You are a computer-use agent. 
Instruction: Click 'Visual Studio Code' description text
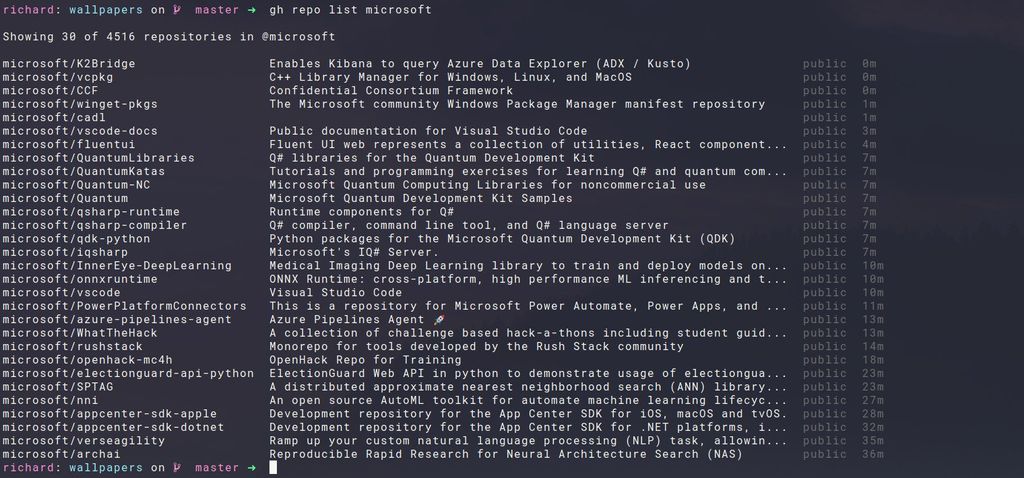(336, 293)
